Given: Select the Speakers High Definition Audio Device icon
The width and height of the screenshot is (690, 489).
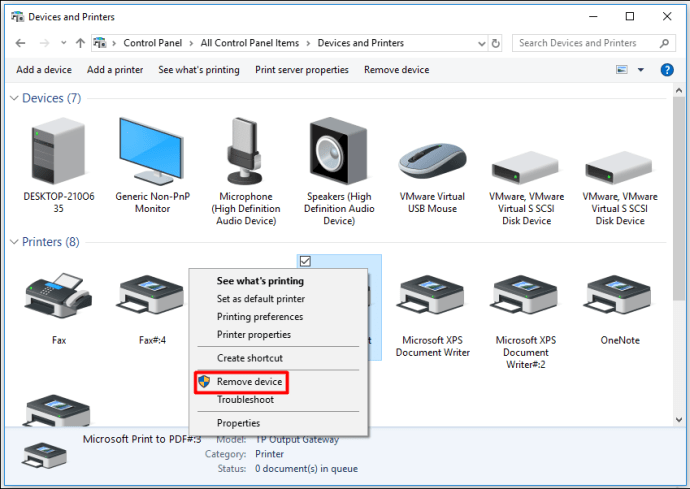Looking at the screenshot, I should click(x=338, y=151).
